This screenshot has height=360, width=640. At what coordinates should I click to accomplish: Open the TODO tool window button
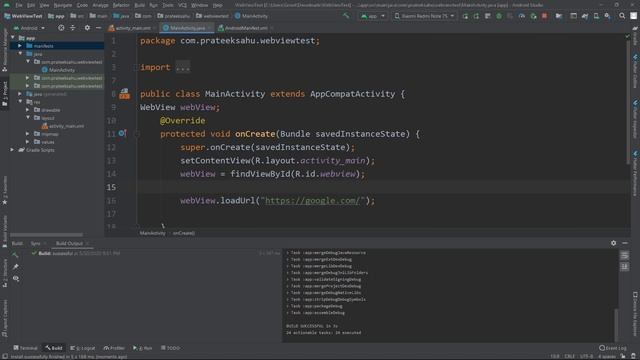coord(171,348)
